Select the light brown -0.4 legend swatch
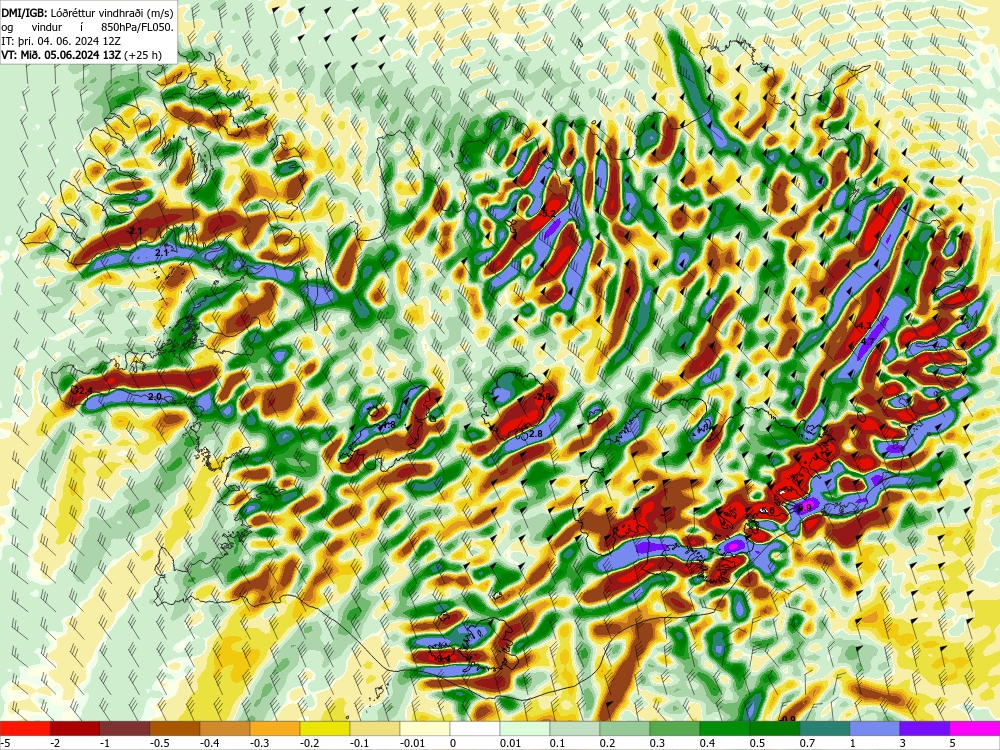 [225, 729]
